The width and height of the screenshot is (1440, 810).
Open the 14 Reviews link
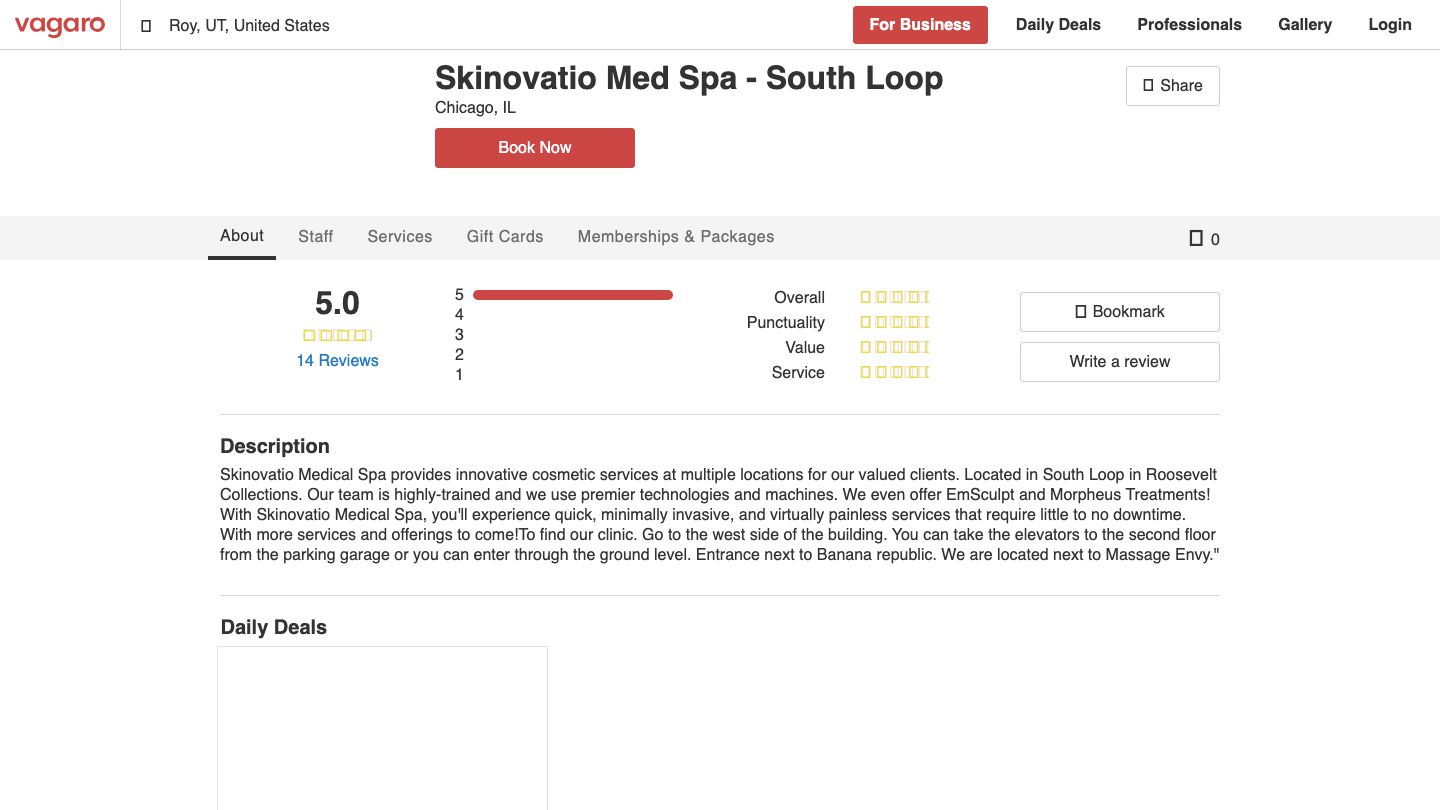(x=337, y=360)
